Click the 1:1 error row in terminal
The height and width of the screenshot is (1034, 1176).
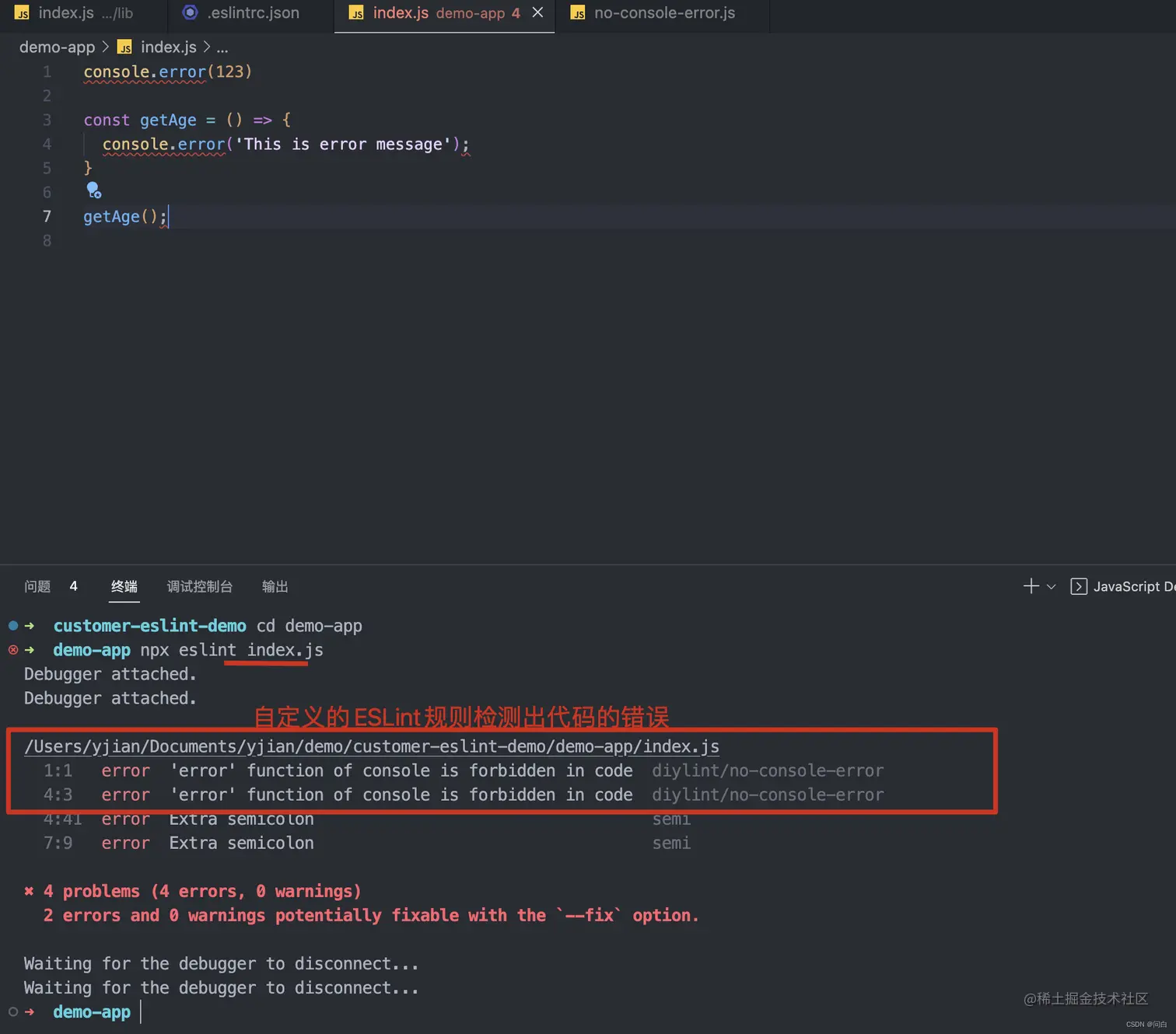coord(464,770)
